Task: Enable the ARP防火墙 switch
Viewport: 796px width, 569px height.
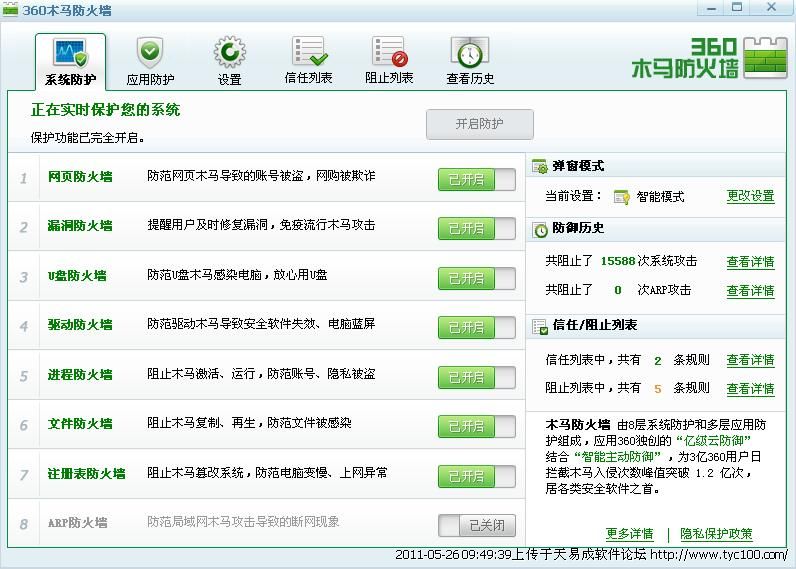Action: pos(477,525)
